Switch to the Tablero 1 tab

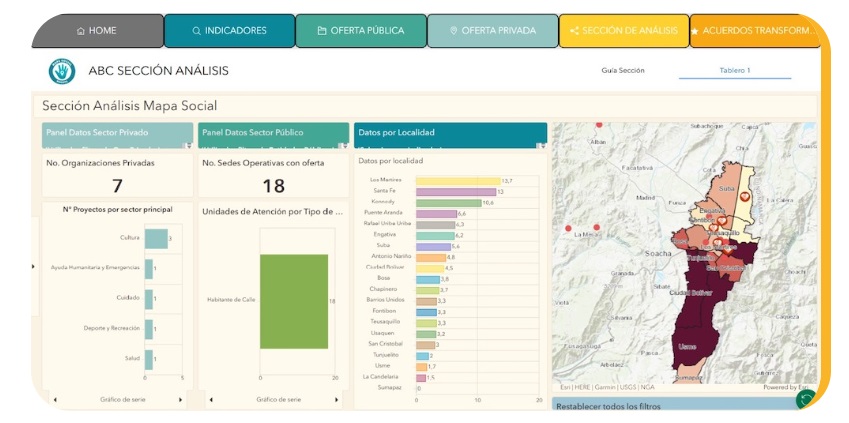[x=734, y=71]
